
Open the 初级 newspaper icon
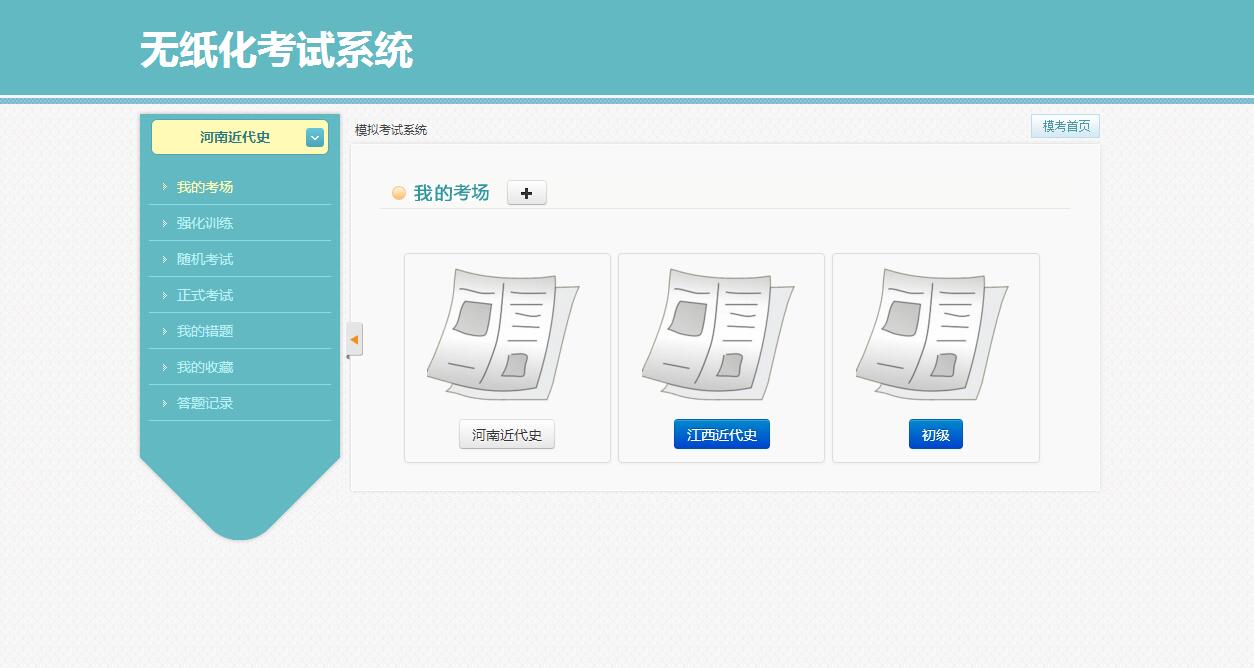(932, 334)
